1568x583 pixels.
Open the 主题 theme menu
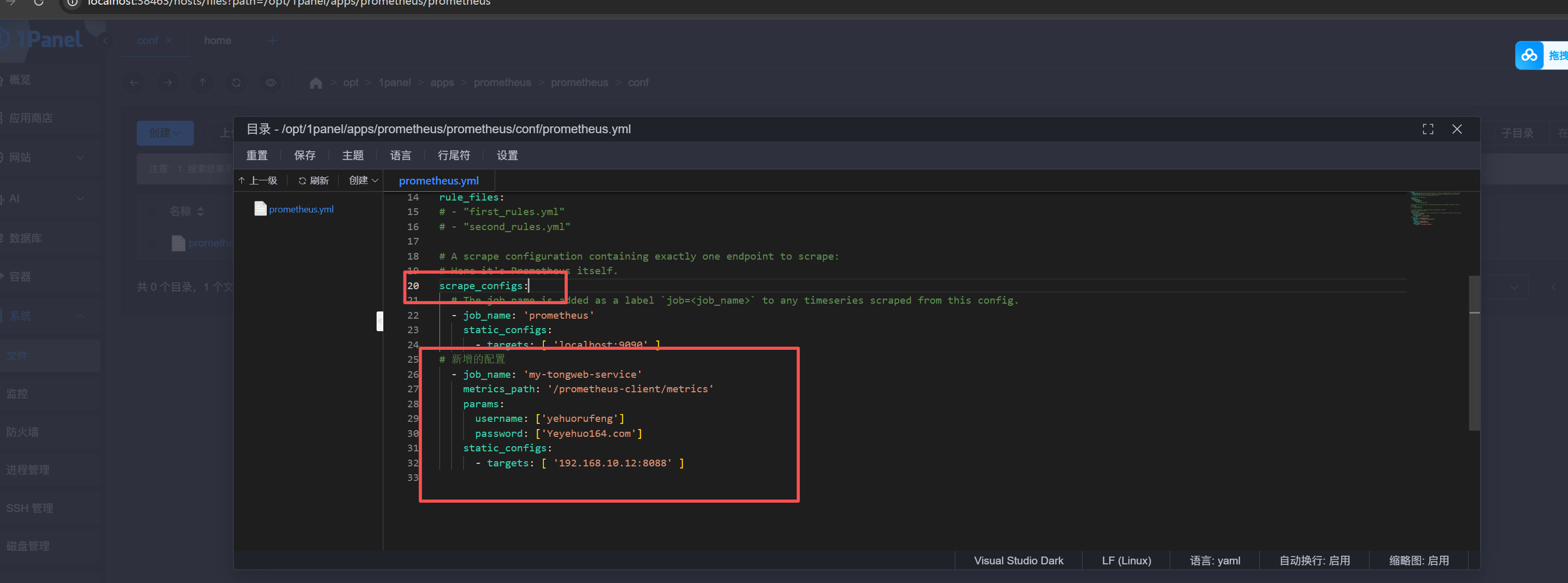pyautogui.click(x=352, y=155)
